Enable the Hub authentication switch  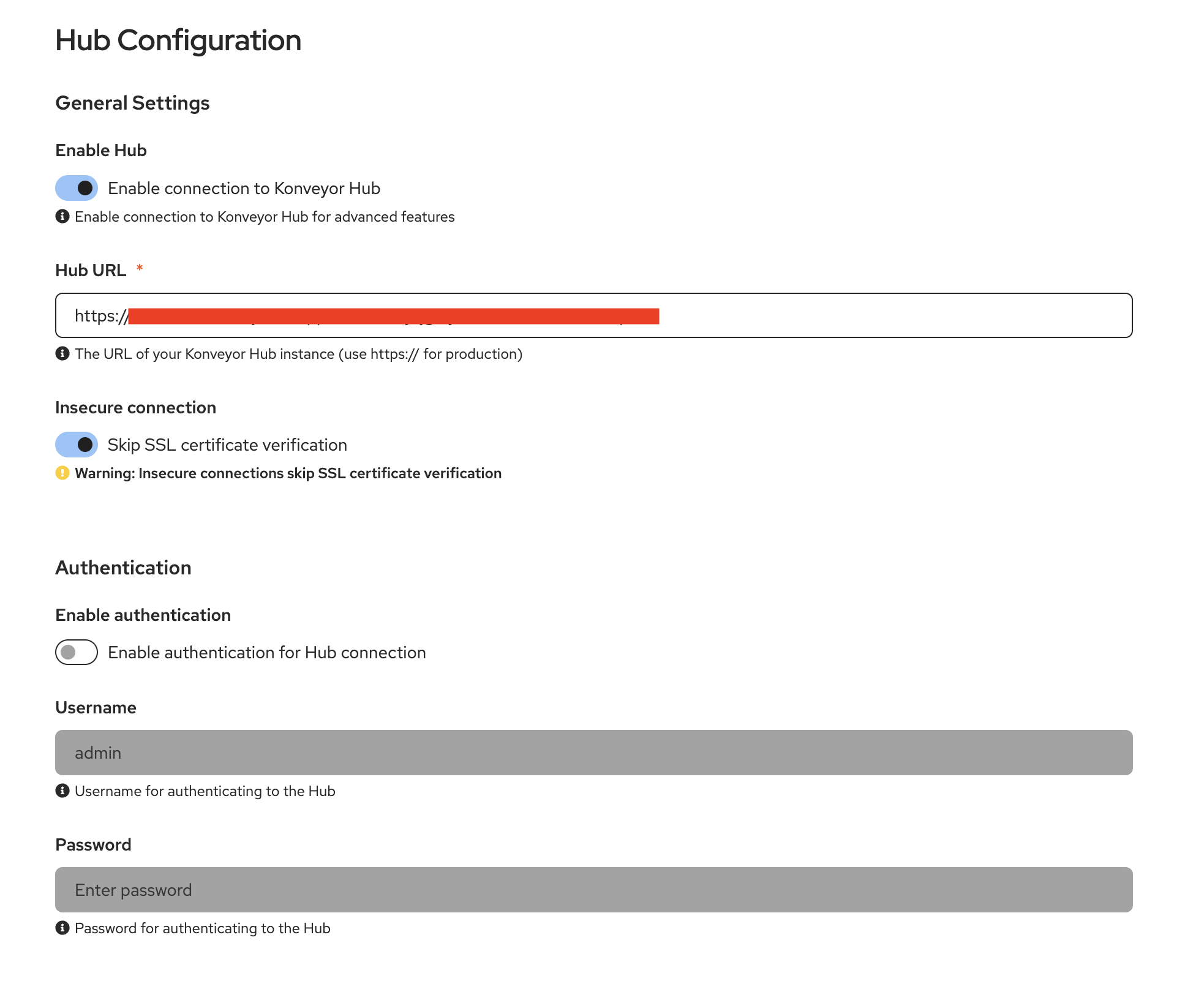[77, 652]
